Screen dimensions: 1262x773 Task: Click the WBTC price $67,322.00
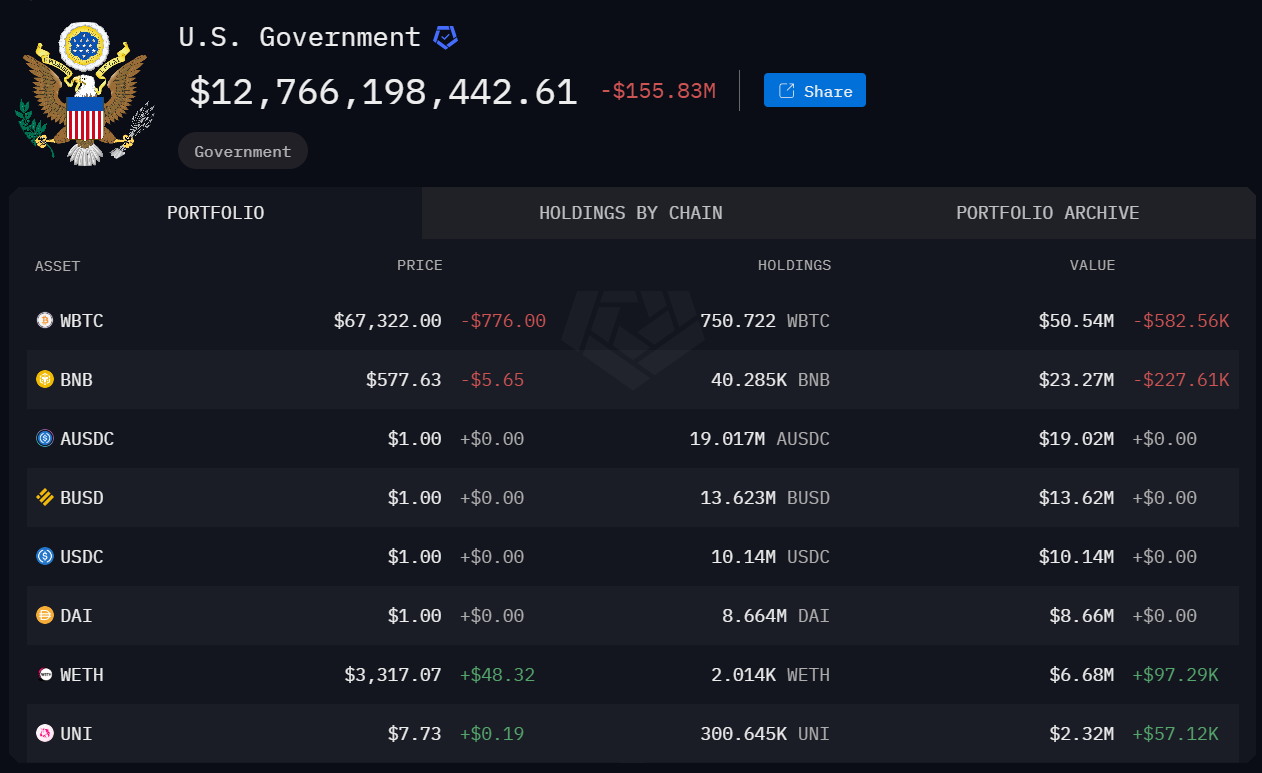point(388,321)
